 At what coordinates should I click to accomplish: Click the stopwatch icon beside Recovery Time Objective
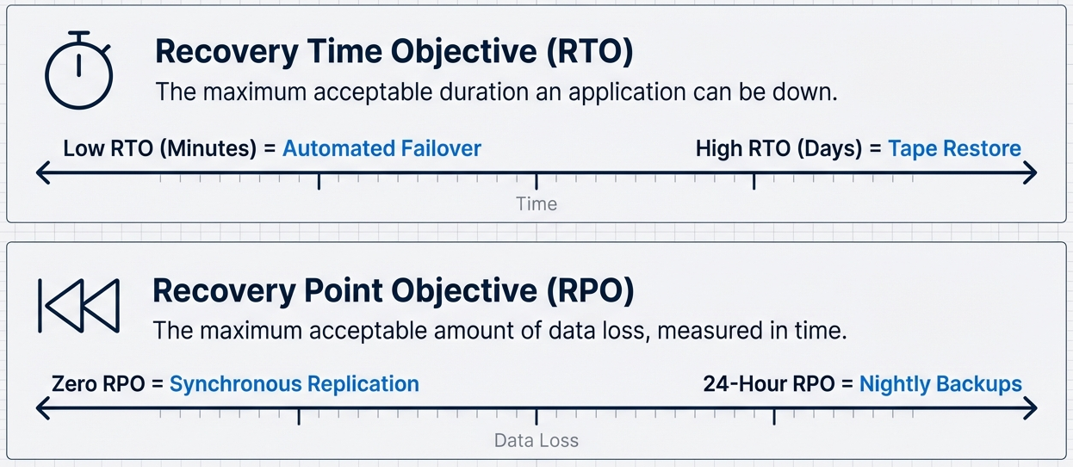click(79, 70)
